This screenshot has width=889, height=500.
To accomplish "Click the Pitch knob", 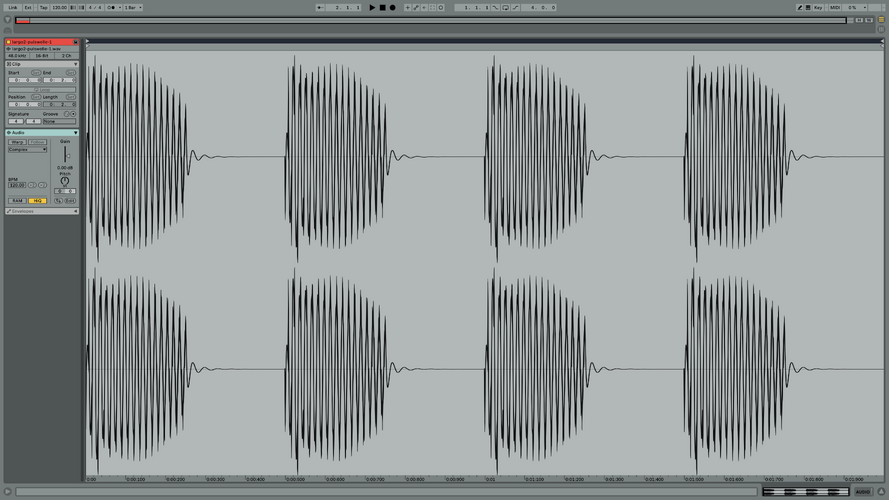I will pos(65,181).
